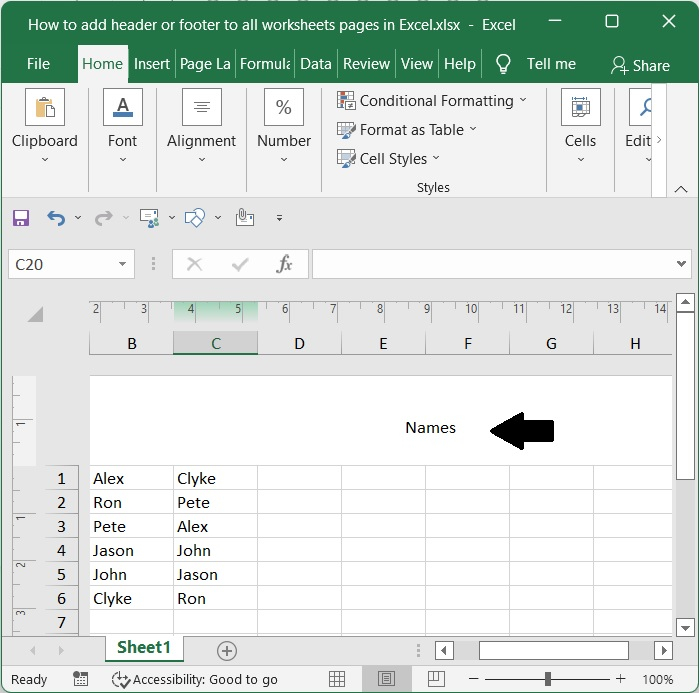The width and height of the screenshot is (700, 693).
Task: Click the Share button
Action: (x=640, y=65)
